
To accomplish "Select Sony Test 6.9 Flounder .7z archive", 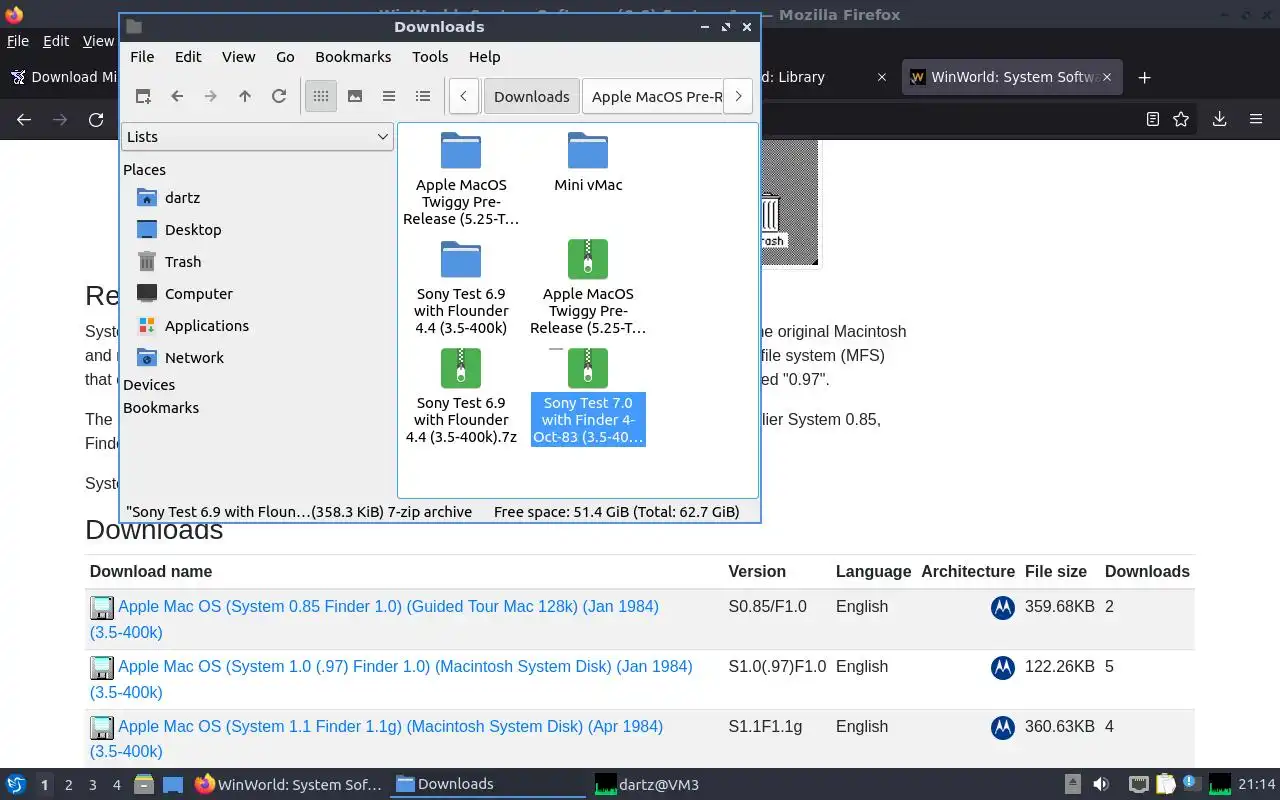I will pyautogui.click(x=461, y=396).
